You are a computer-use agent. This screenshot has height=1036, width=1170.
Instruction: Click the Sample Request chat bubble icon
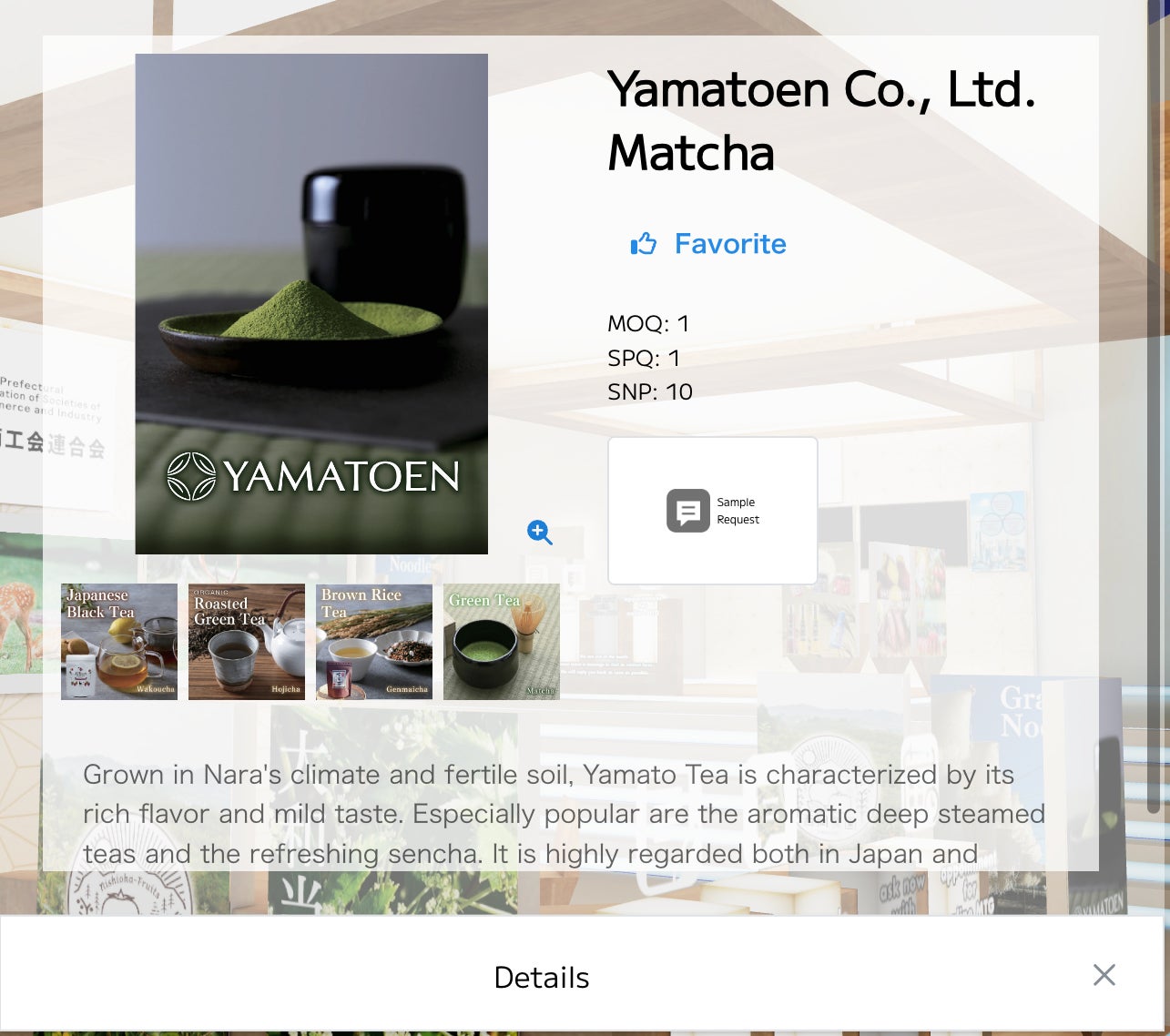coord(688,511)
